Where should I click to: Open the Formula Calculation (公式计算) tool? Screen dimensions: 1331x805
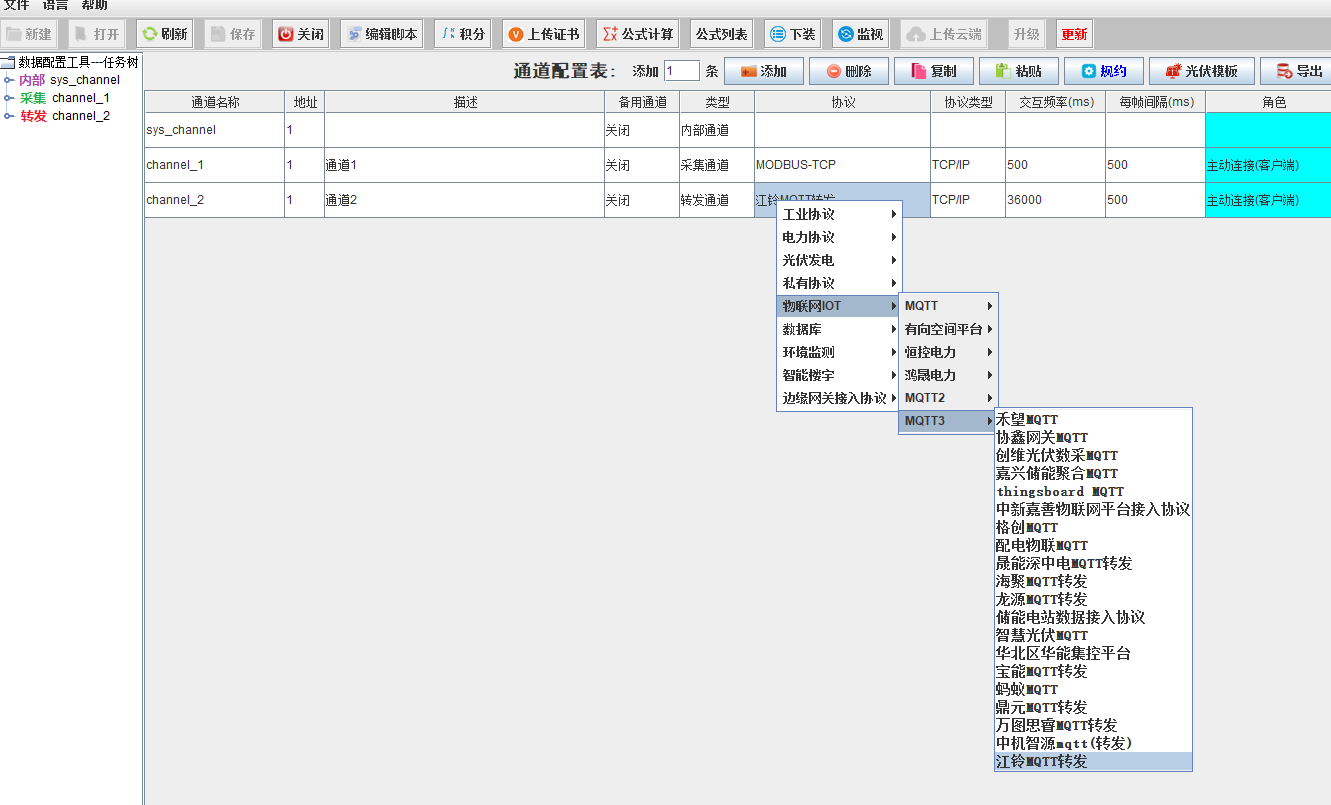click(x=610, y=34)
